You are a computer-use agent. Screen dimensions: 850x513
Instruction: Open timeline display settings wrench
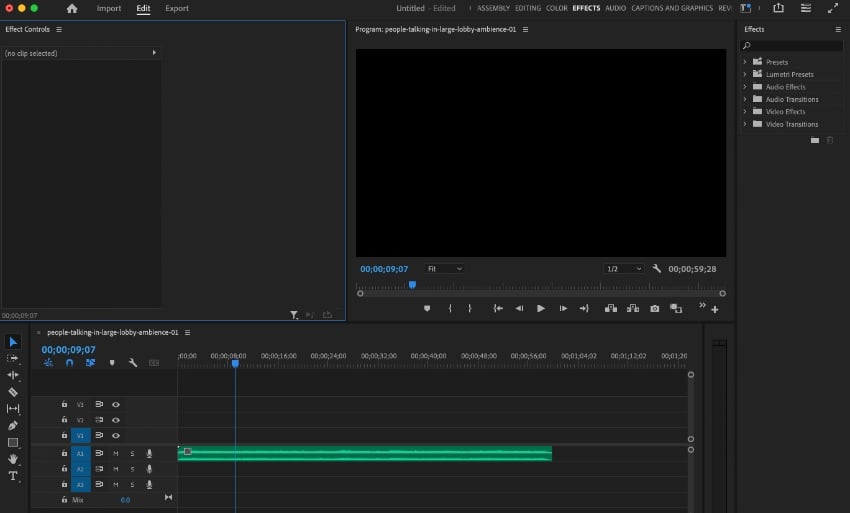pyautogui.click(x=133, y=363)
